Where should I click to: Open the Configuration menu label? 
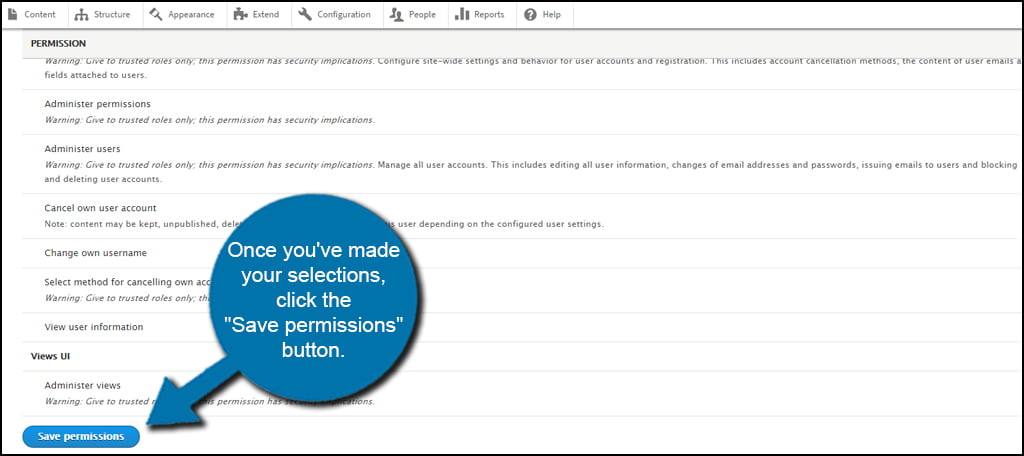pyautogui.click(x=344, y=14)
